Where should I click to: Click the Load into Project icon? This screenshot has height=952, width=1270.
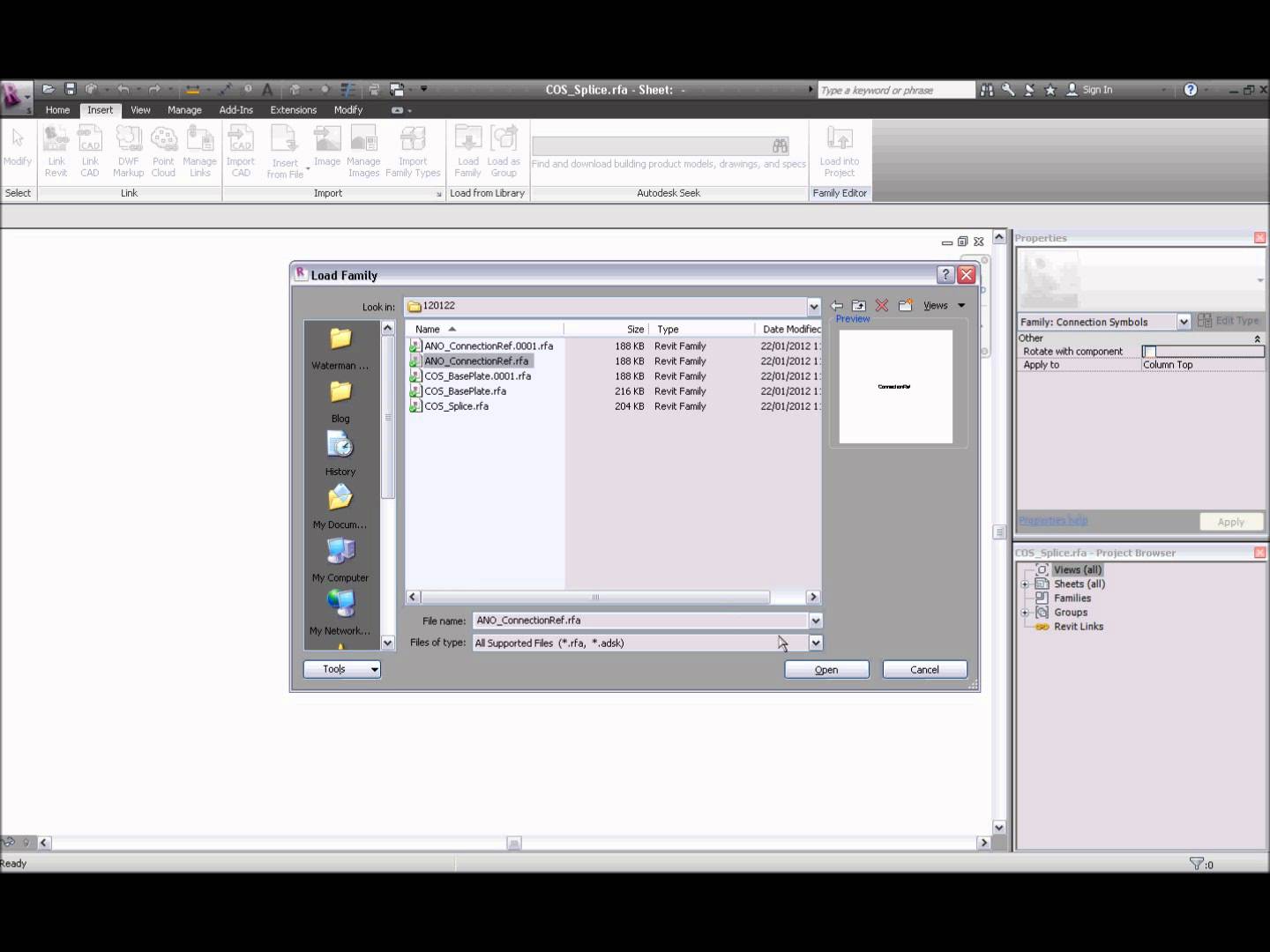(x=839, y=150)
